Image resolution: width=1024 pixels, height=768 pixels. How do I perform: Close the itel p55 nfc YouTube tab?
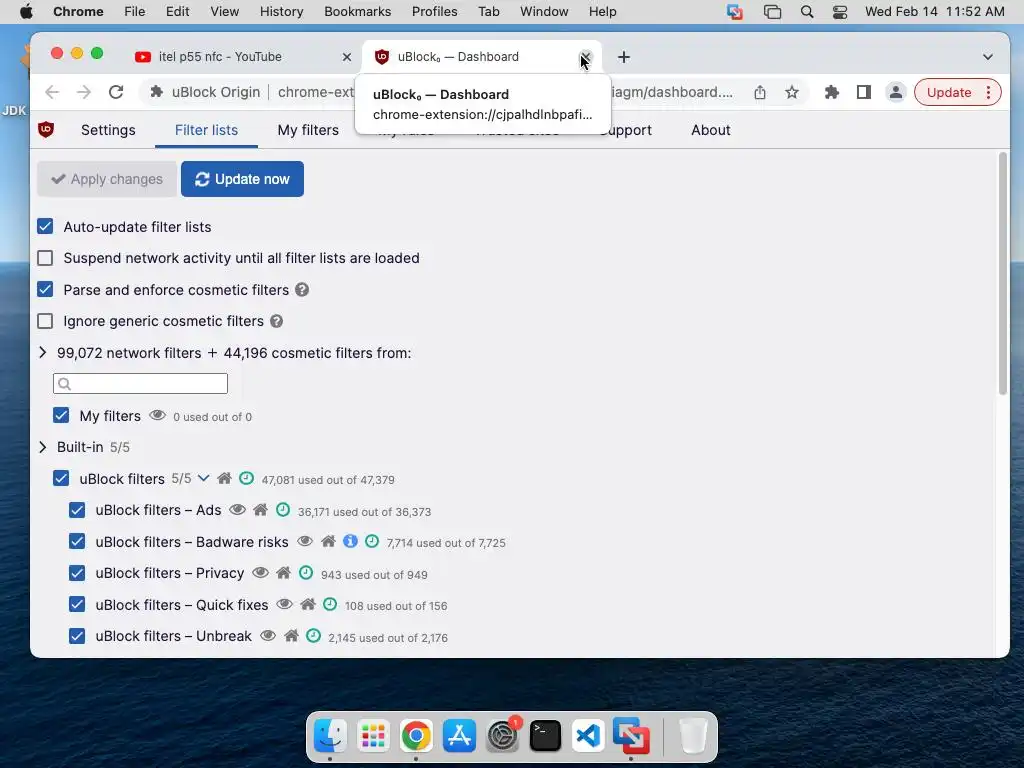pyautogui.click(x=347, y=57)
